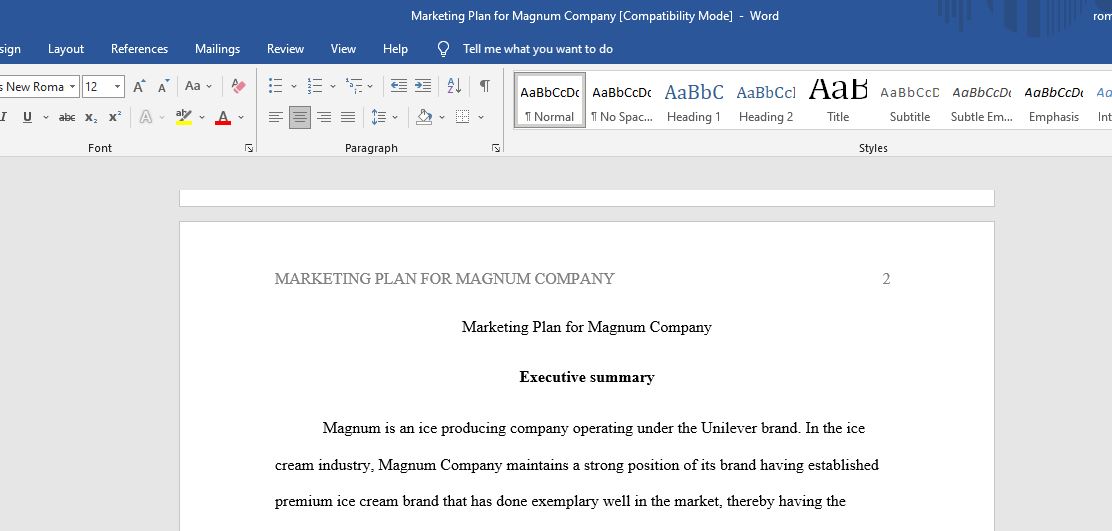Viewport: 1112px width, 531px height.
Task: Open font color dropdown arrow
Action: coord(241,117)
